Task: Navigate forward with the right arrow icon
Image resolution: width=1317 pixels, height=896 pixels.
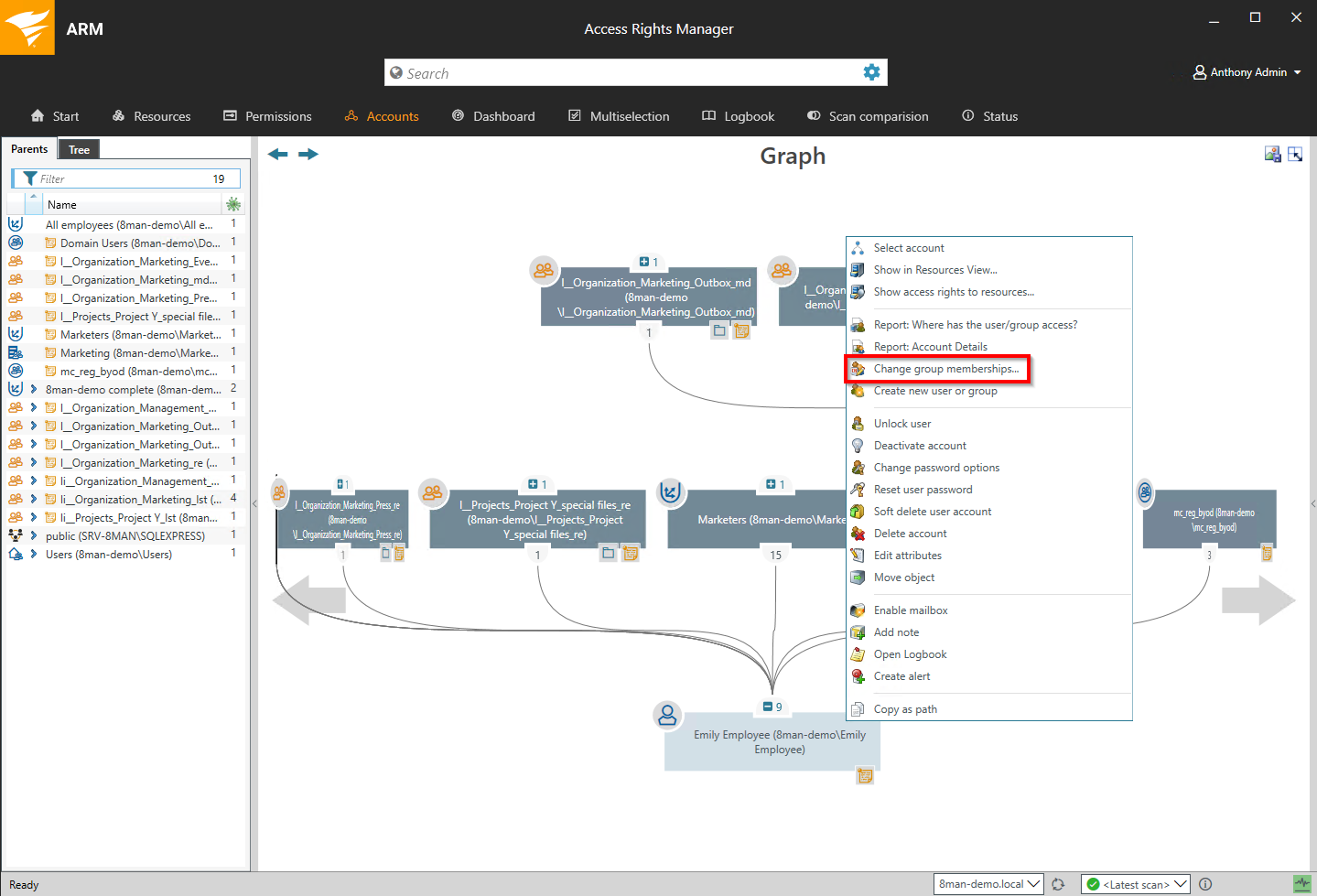Action: click(x=308, y=154)
